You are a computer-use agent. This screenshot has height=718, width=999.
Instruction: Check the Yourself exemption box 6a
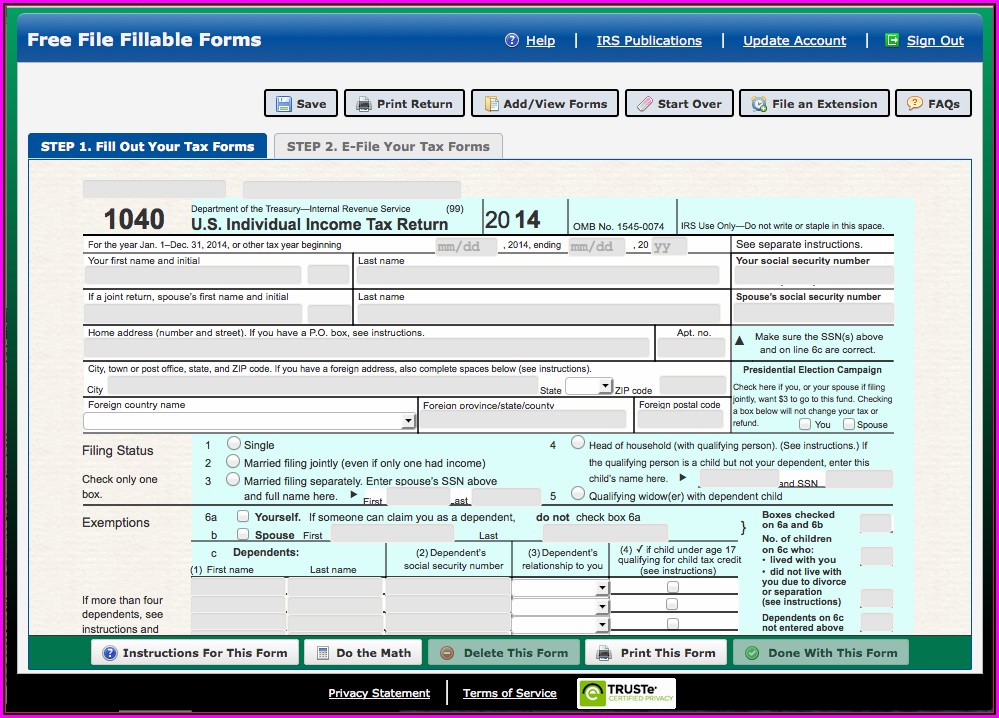coord(242,517)
